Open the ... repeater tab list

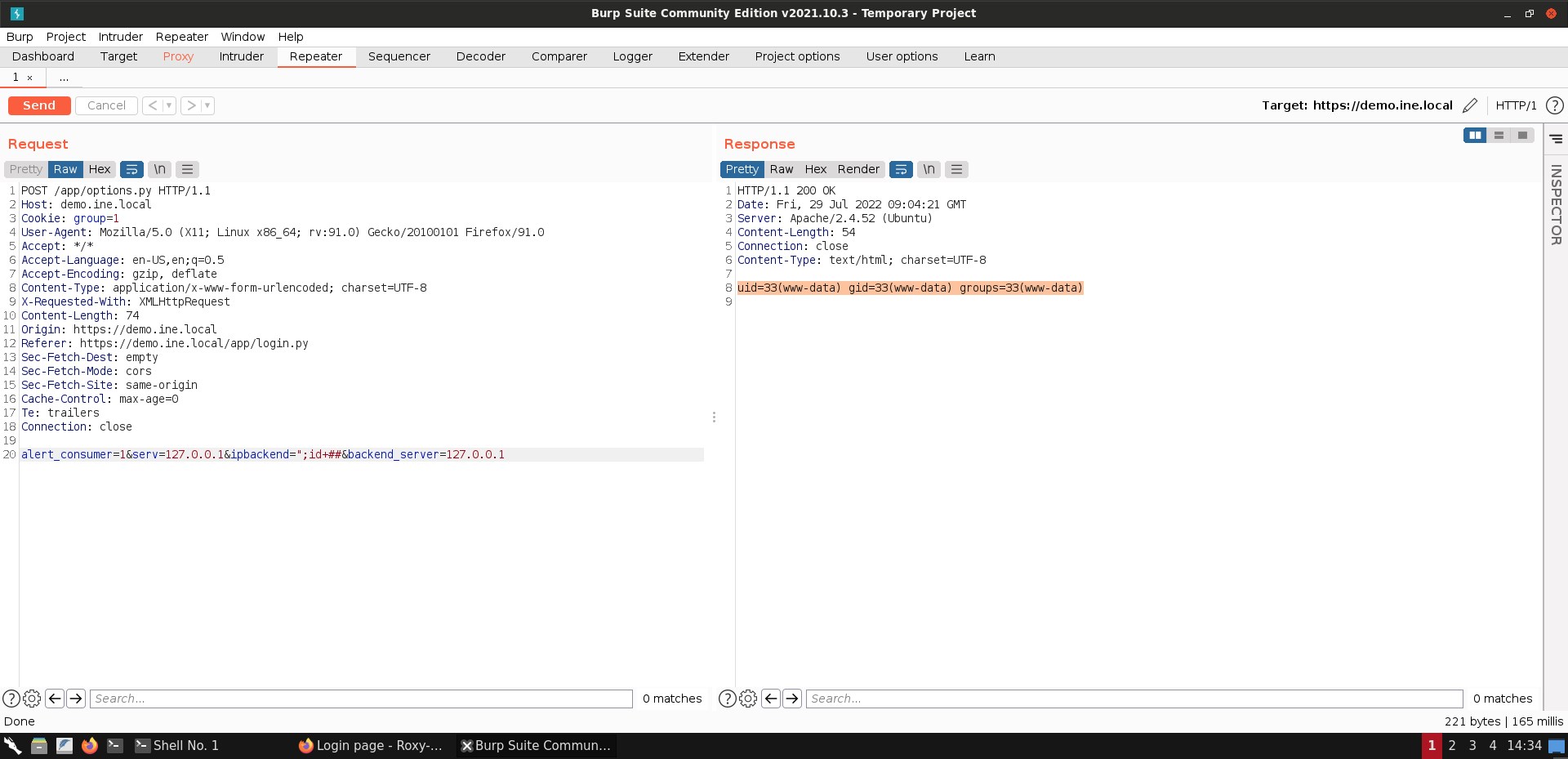64,78
